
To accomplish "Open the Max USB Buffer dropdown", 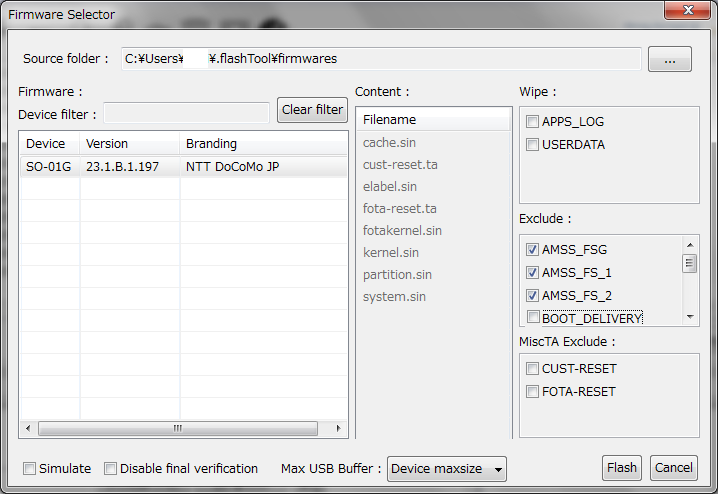I will 446,469.
